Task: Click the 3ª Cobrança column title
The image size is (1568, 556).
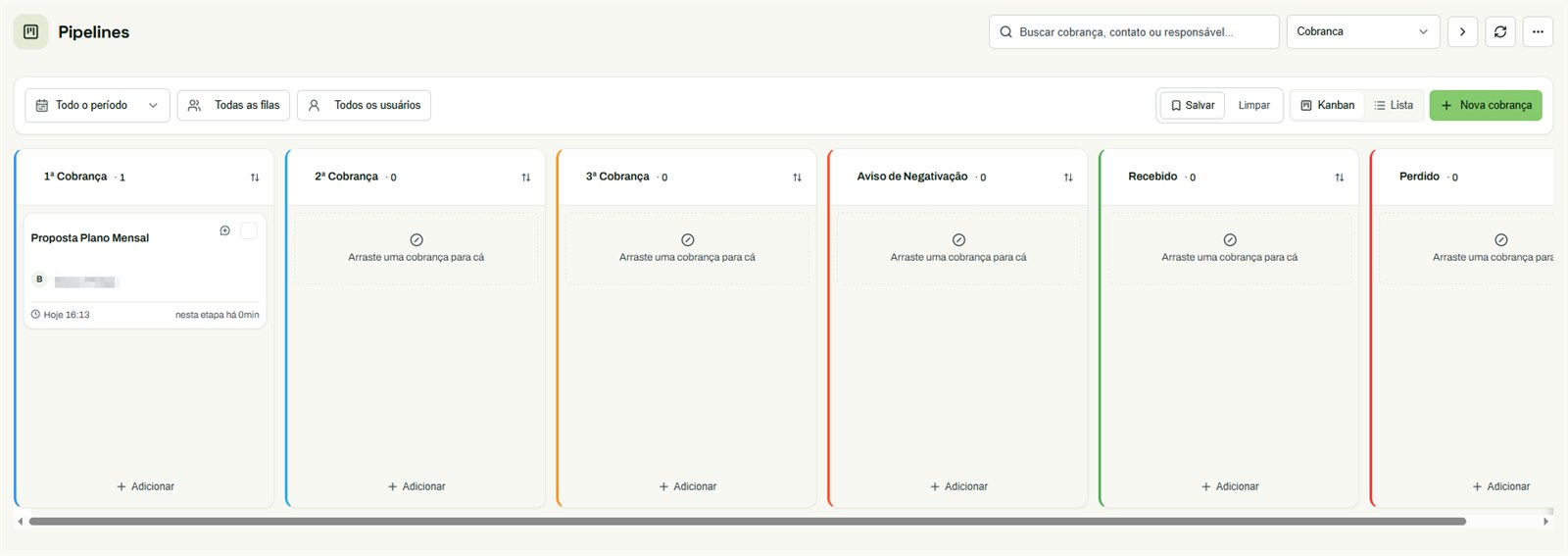Action: coord(617,177)
